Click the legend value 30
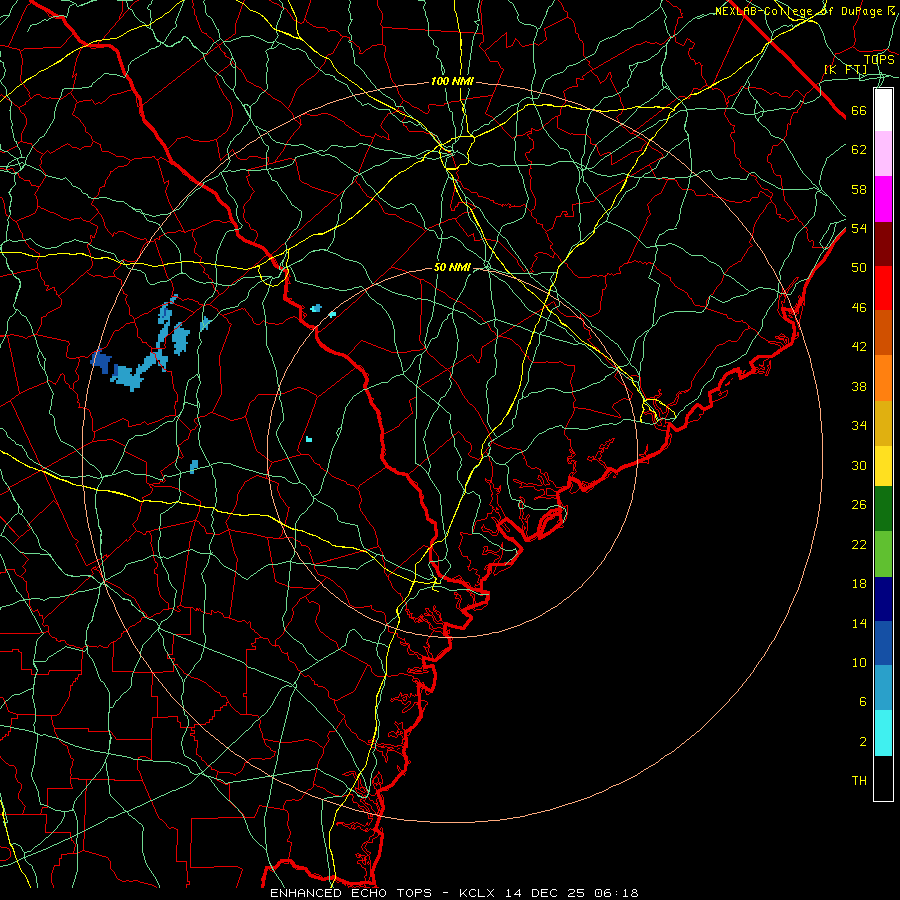Image resolution: width=900 pixels, height=900 pixels. pyautogui.click(x=859, y=465)
